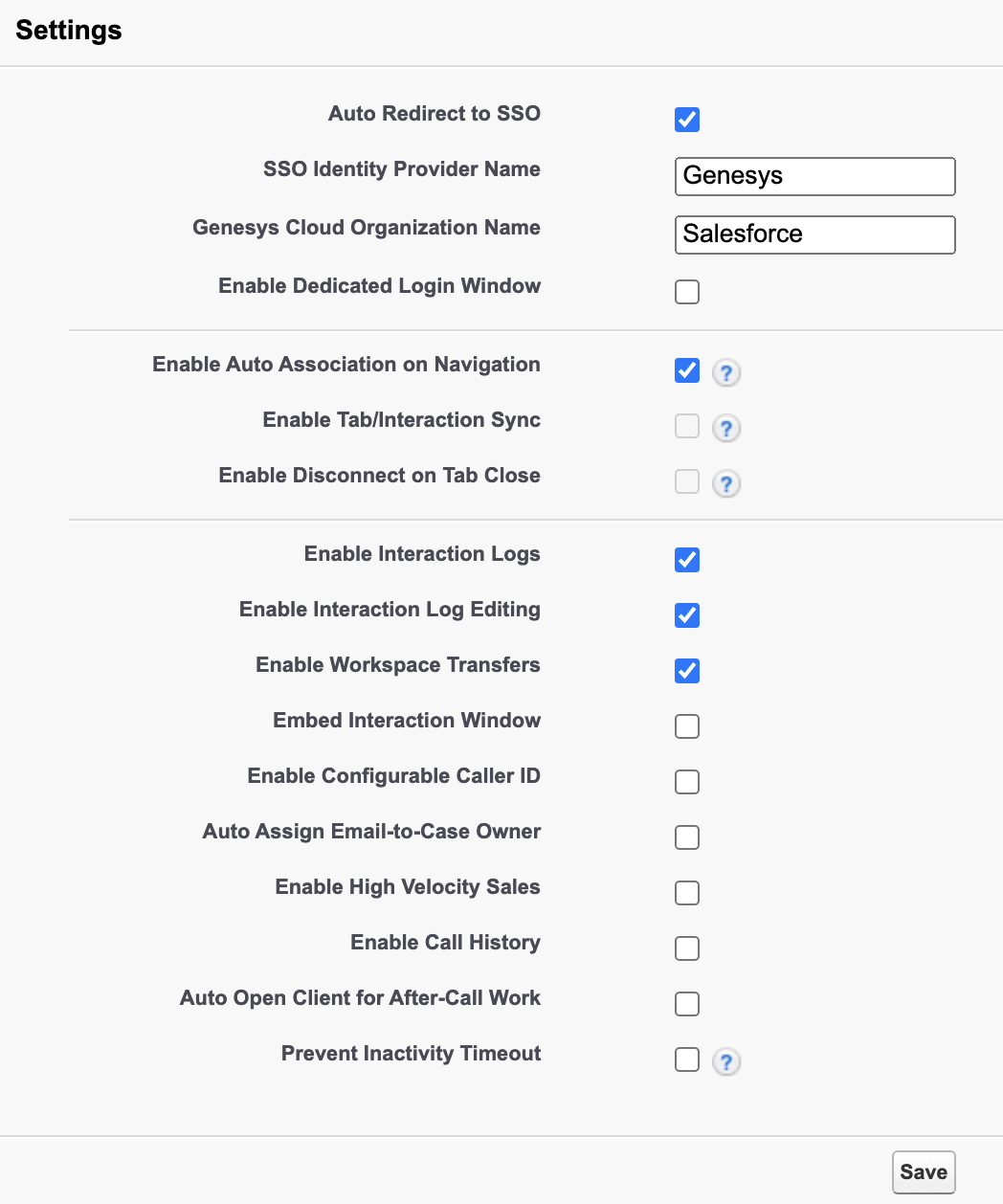Open help for Enable Tab/Interaction Sync
Viewport: 1003px width, 1204px height.
[x=726, y=428]
